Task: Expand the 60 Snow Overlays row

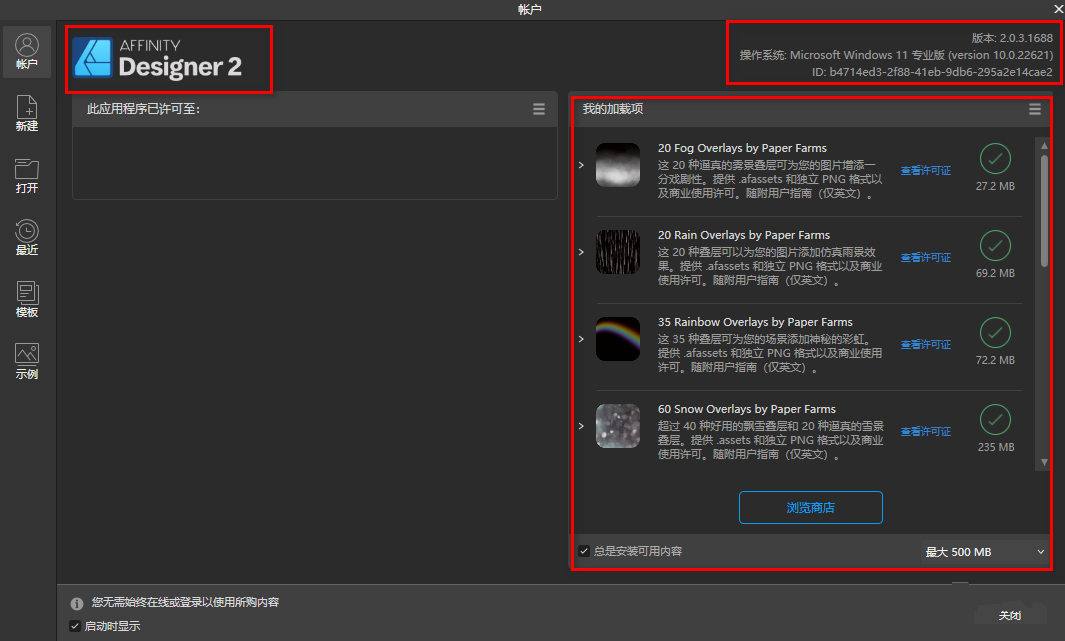Action: click(581, 426)
